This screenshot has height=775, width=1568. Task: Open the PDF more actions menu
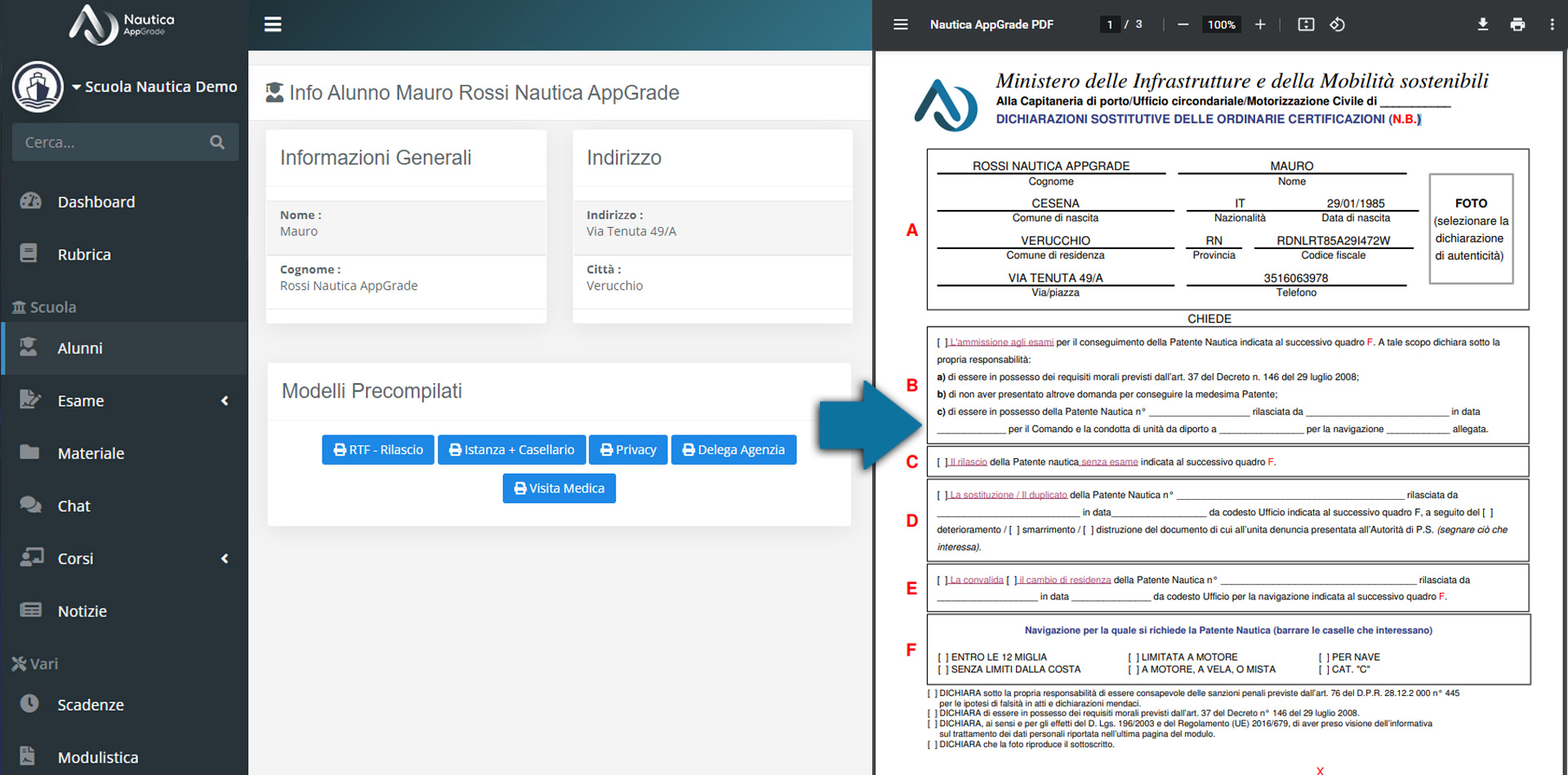coord(1552,24)
